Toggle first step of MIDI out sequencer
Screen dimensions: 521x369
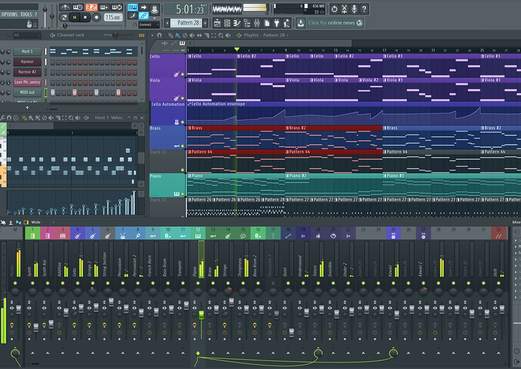(x=53, y=93)
